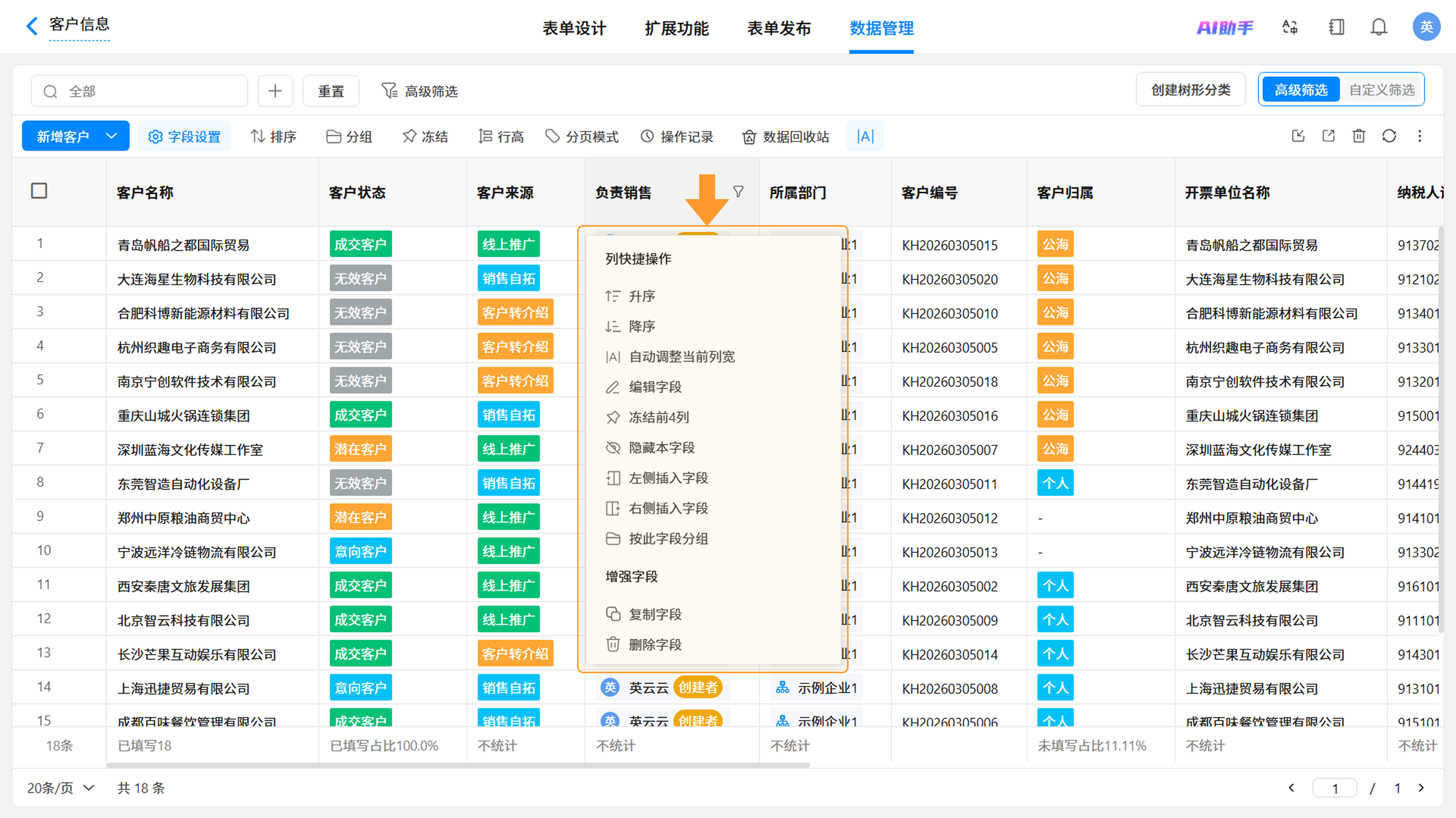This screenshot has height=818, width=1456.
Task: Click the refresh icon in toolbar
Action: pyautogui.click(x=1389, y=136)
